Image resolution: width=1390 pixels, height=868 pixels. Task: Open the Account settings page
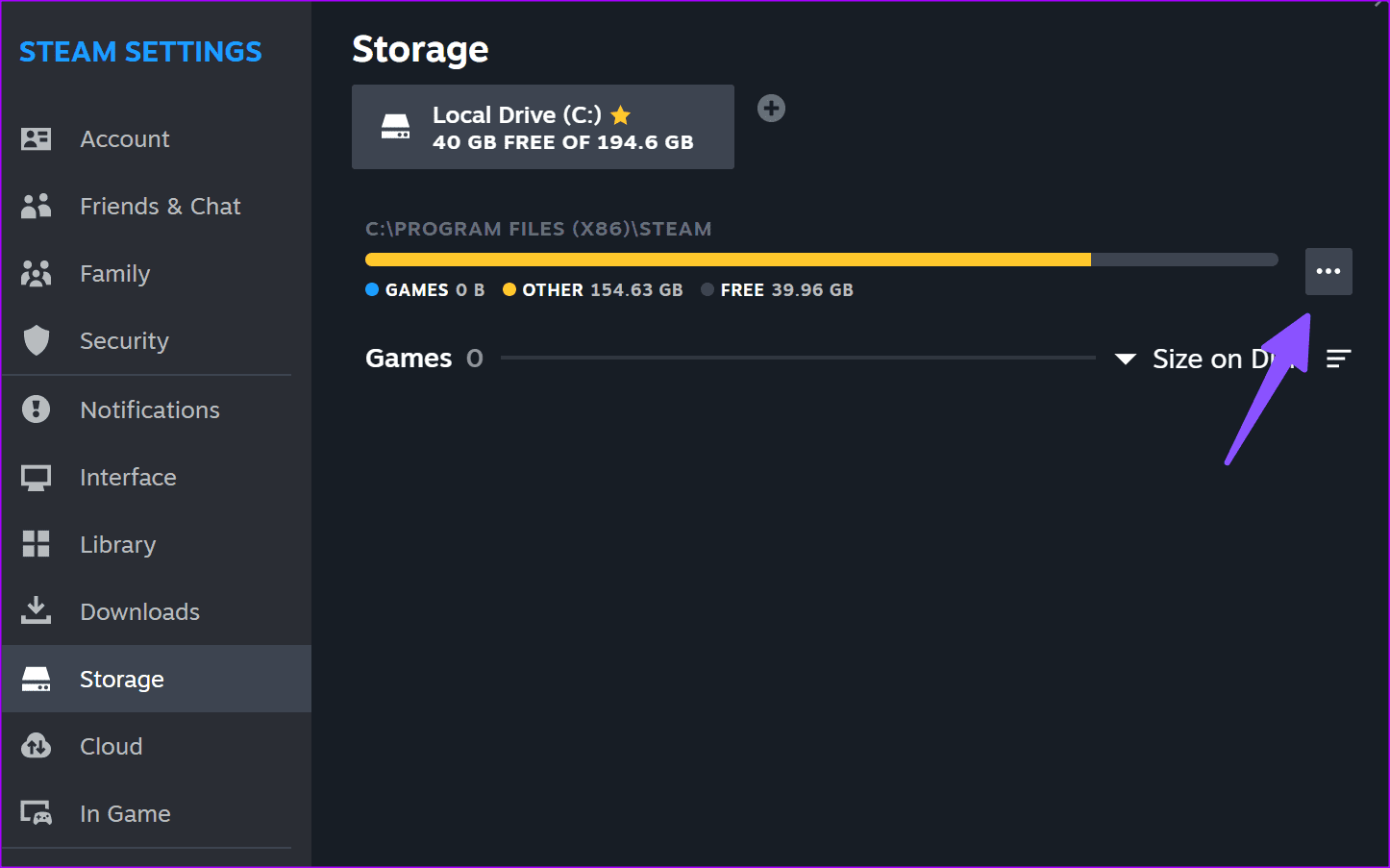coord(156,139)
